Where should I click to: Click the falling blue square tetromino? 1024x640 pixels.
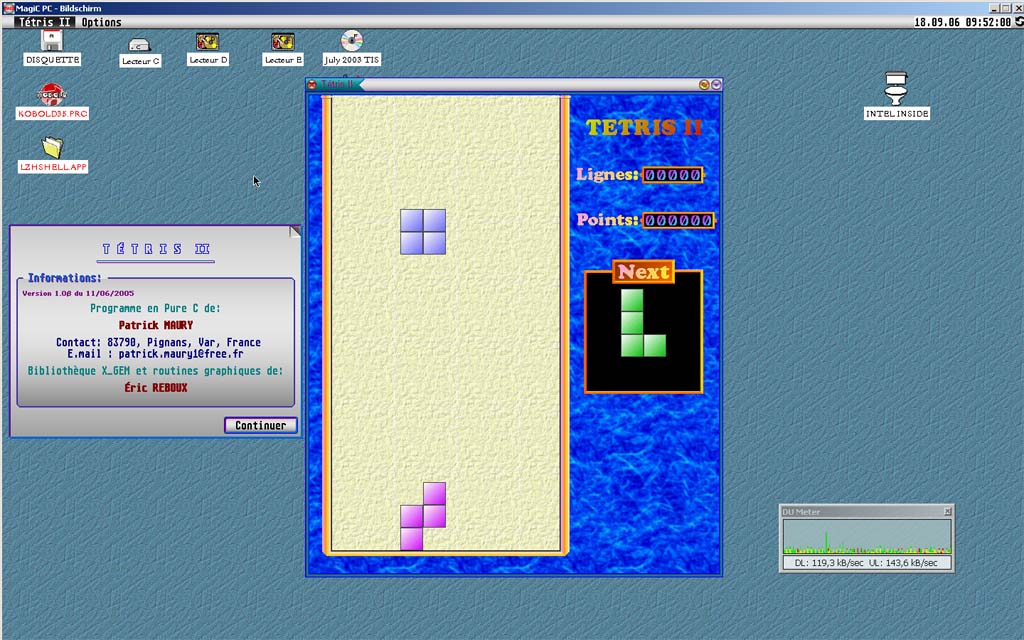423,232
